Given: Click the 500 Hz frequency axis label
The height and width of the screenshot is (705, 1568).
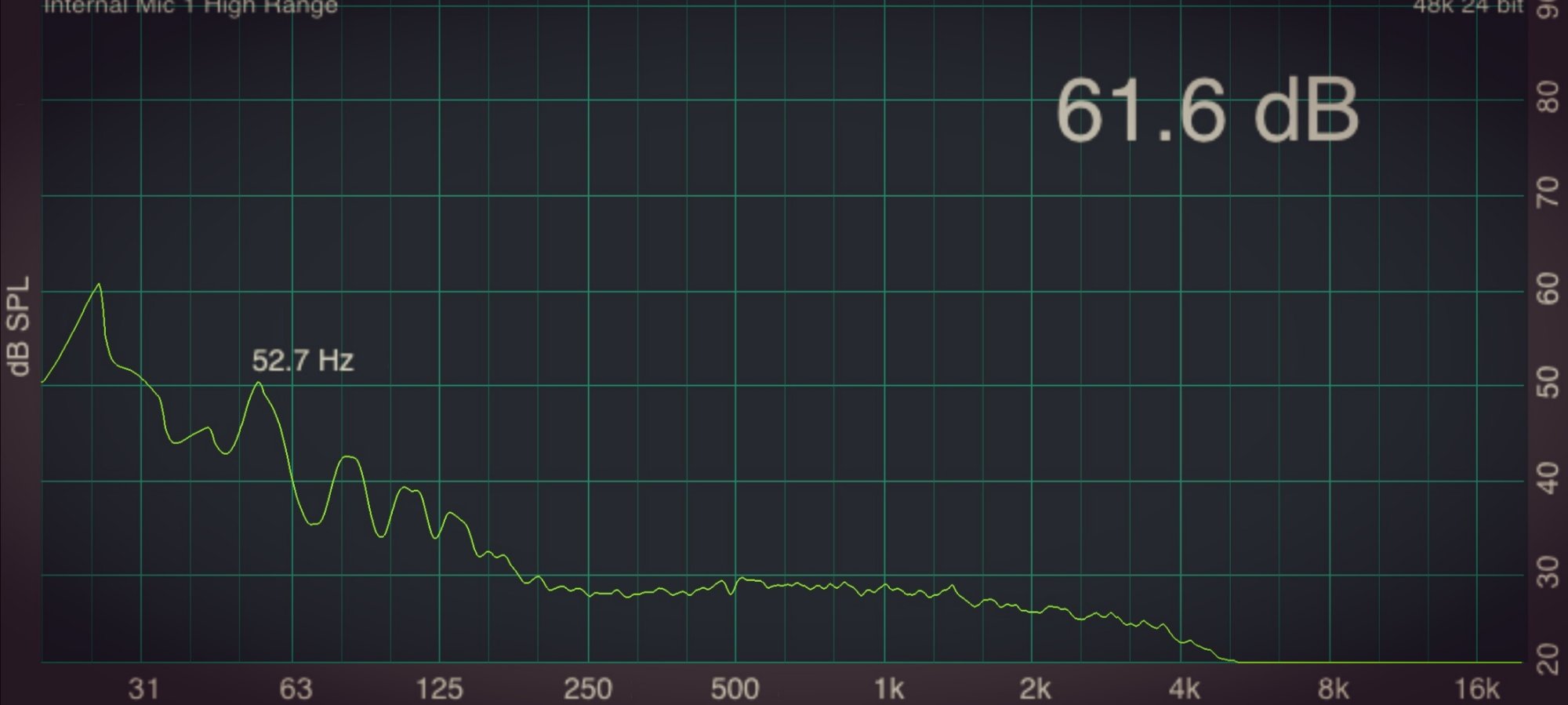Looking at the screenshot, I should (735, 689).
